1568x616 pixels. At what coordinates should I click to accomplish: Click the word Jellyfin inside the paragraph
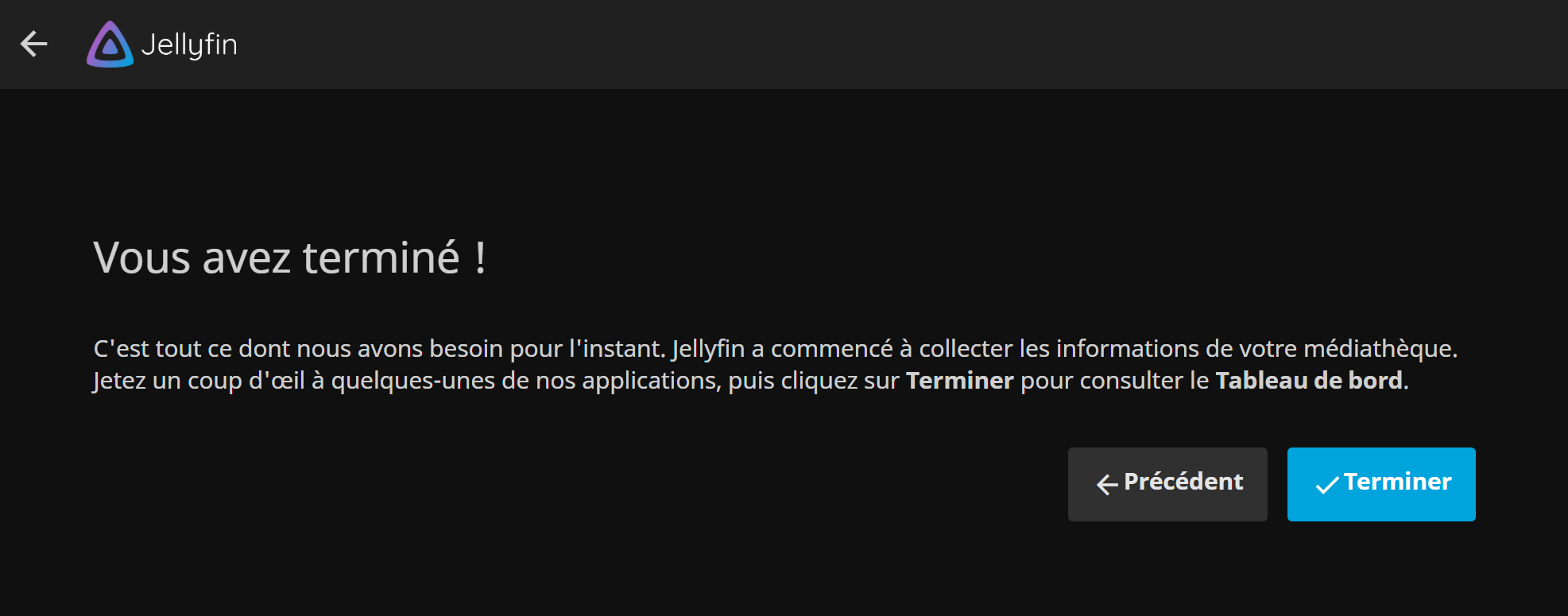pyautogui.click(x=708, y=348)
